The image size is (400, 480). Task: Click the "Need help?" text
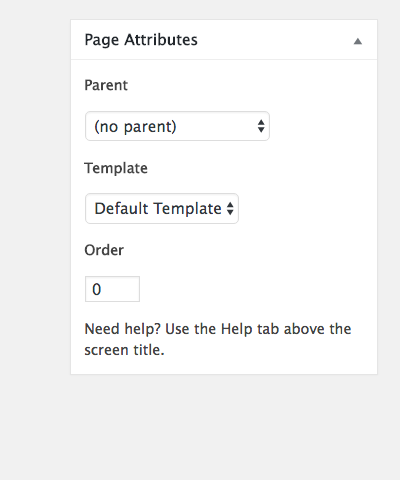click(x=123, y=329)
